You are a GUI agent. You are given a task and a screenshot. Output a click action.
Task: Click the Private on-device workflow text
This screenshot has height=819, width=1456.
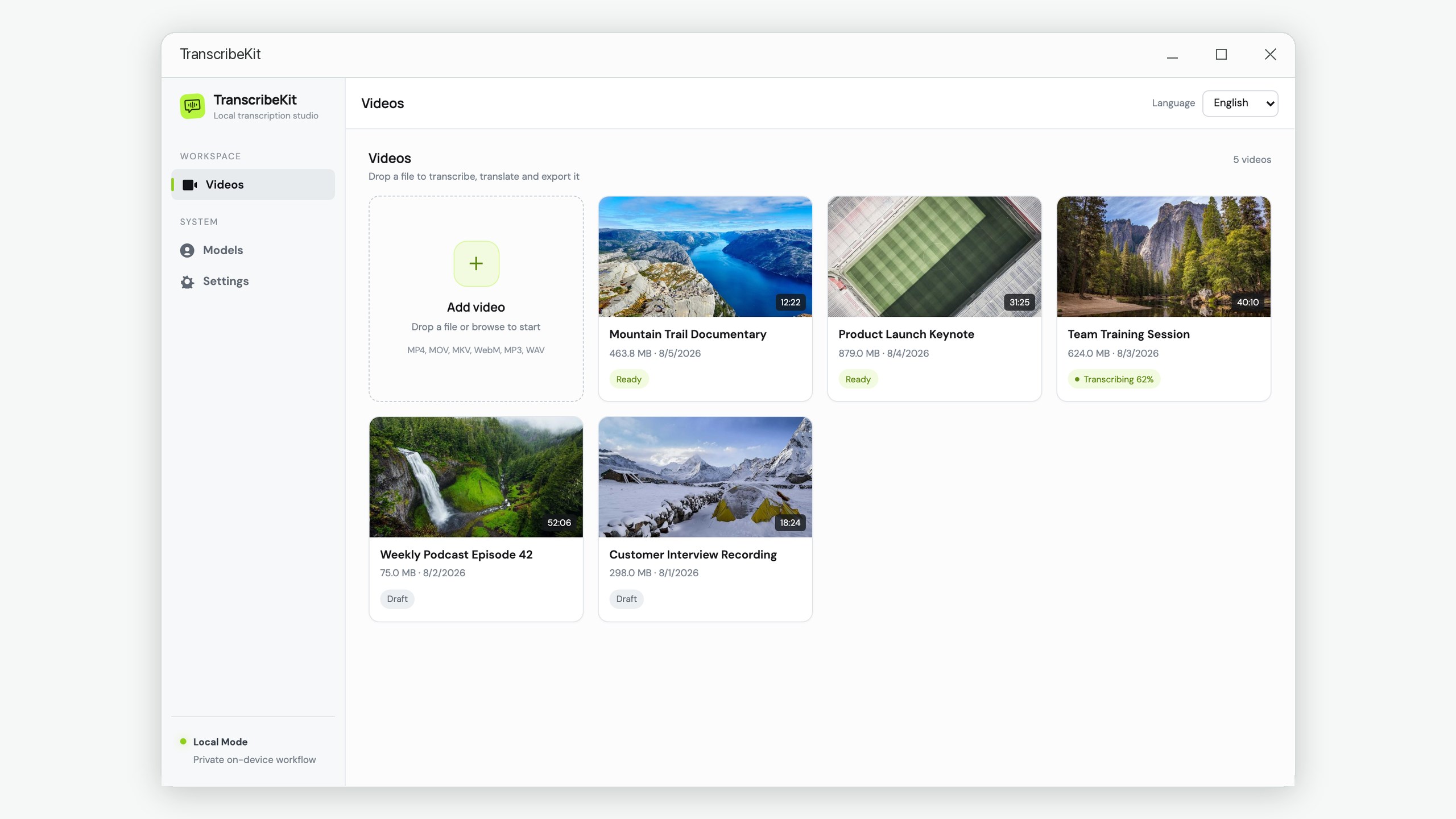click(254, 760)
